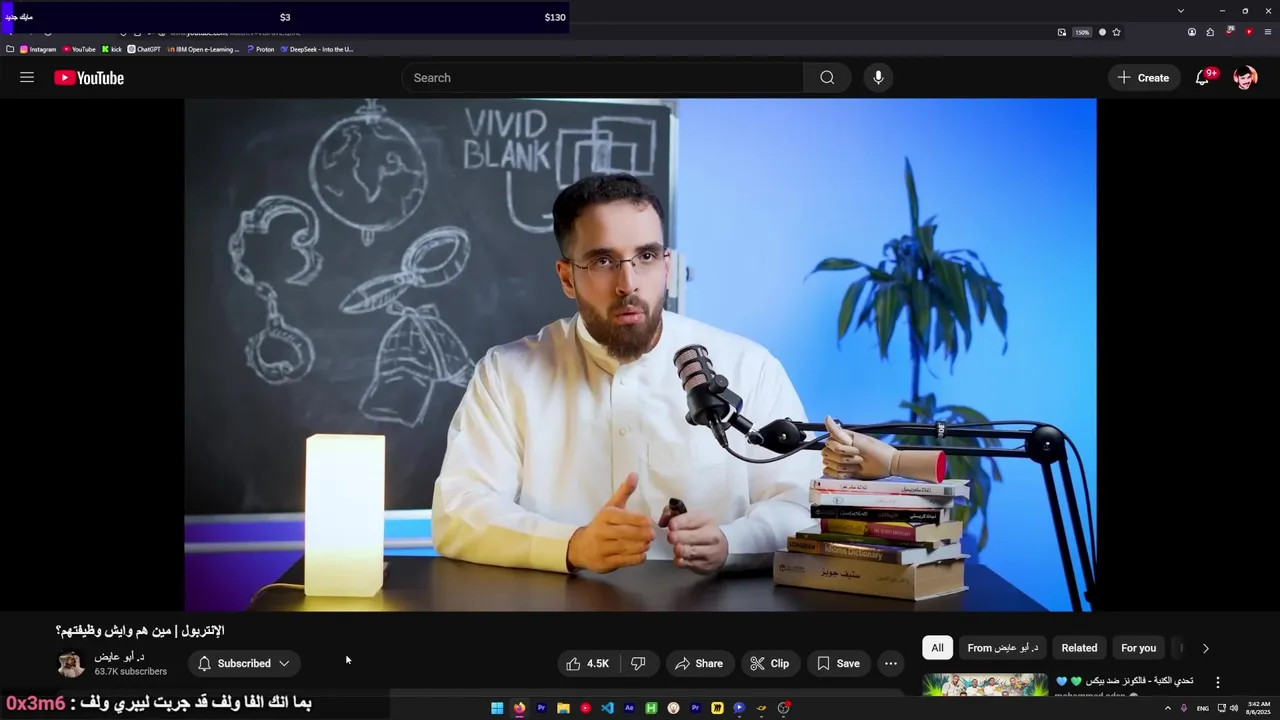Viewport: 1280px width, 720px height.
Task: Open YouTube notifications bell
Action: 1203,78
